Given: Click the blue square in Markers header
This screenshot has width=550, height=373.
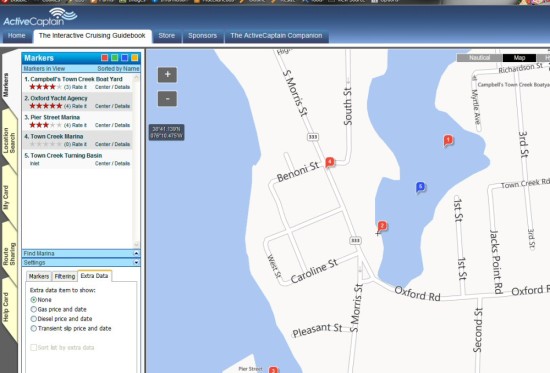Looking at the screenshot, I should [125, 58].
